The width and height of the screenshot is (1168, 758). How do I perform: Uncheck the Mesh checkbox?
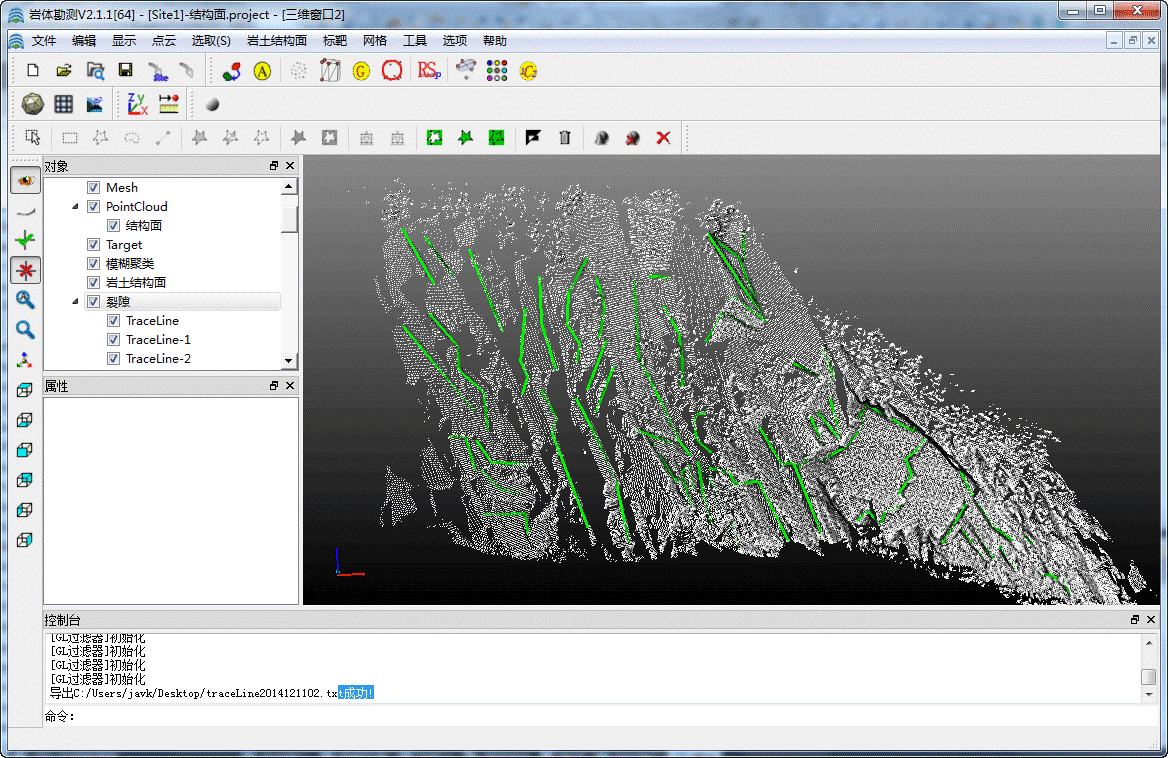[94, 188]
